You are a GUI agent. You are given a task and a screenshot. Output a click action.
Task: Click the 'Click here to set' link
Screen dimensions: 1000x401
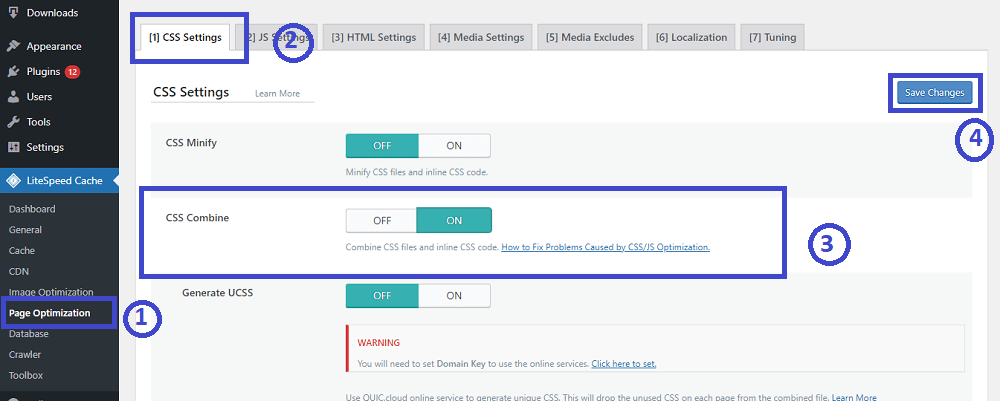(x=623, y=363)
